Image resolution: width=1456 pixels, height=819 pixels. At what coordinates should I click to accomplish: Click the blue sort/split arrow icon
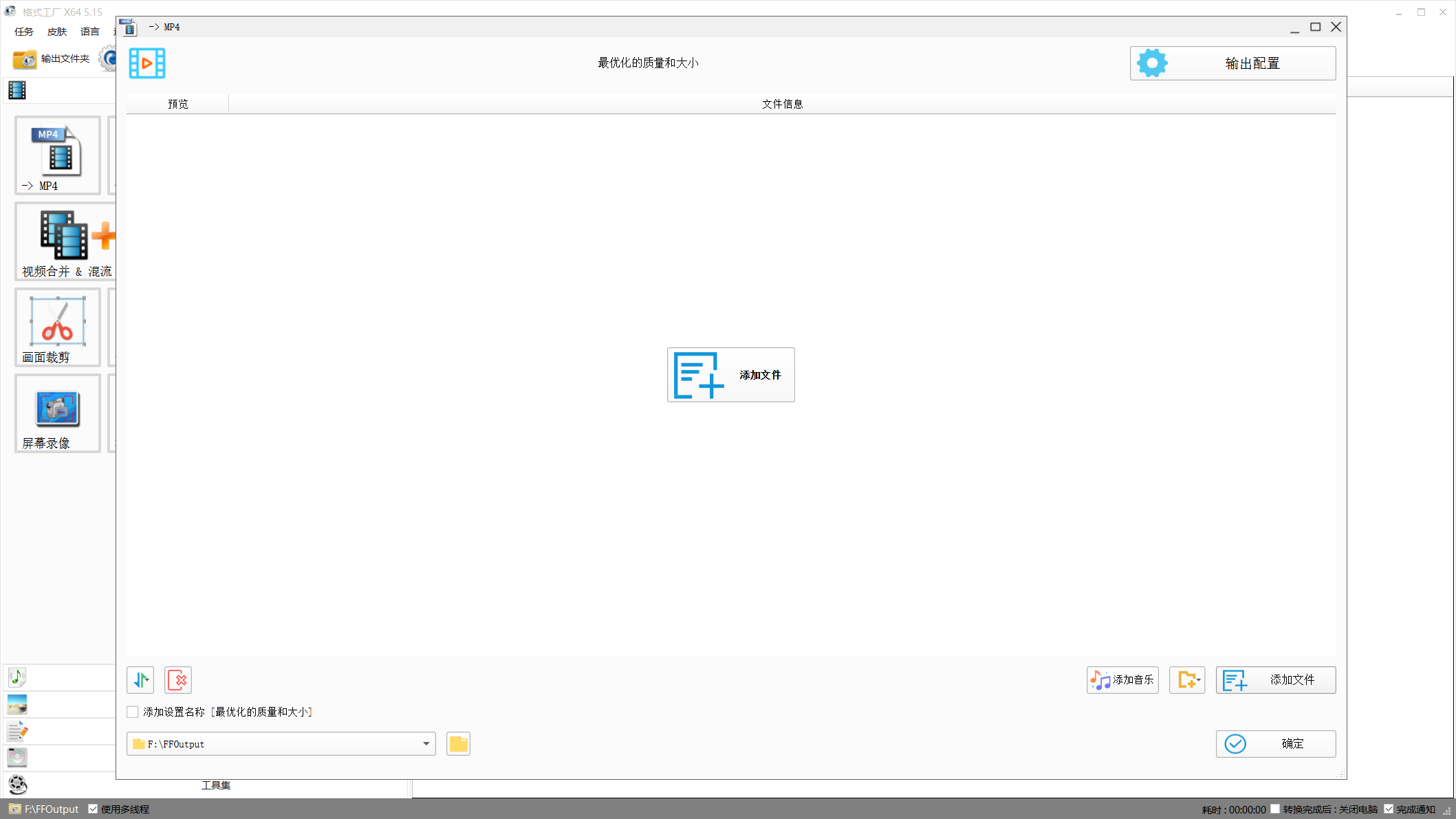tap(140, 680)
